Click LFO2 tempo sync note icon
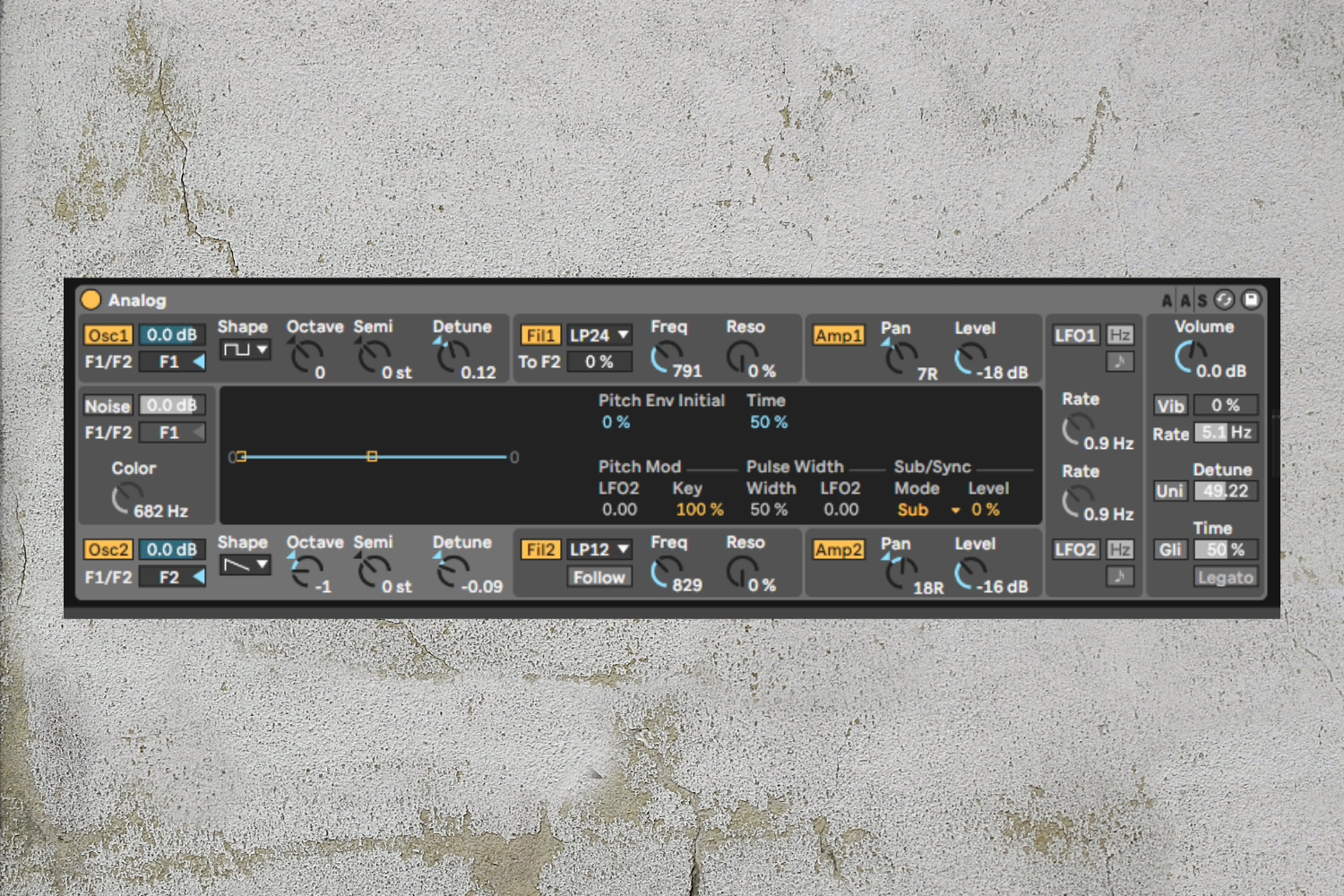 pos(1119,576)
